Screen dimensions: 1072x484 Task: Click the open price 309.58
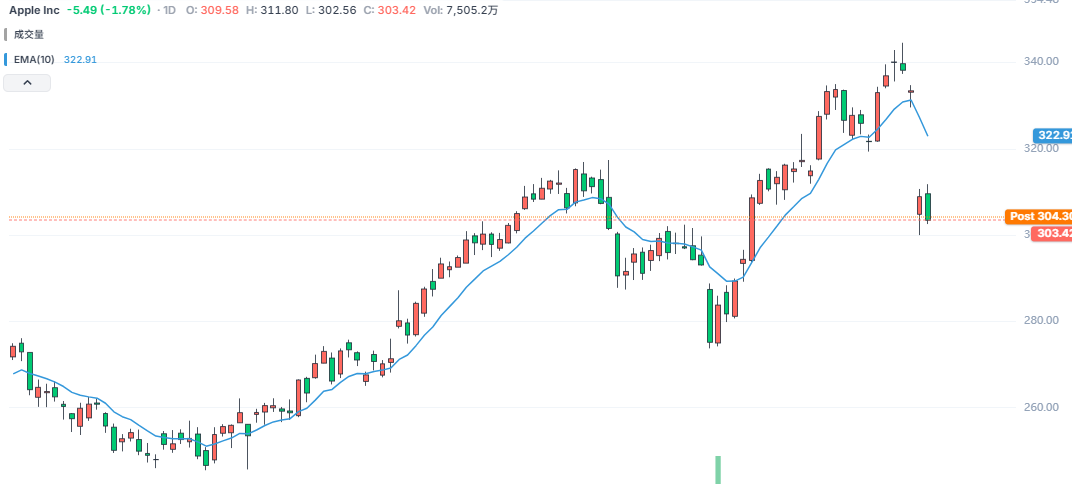tap(219, 11)
